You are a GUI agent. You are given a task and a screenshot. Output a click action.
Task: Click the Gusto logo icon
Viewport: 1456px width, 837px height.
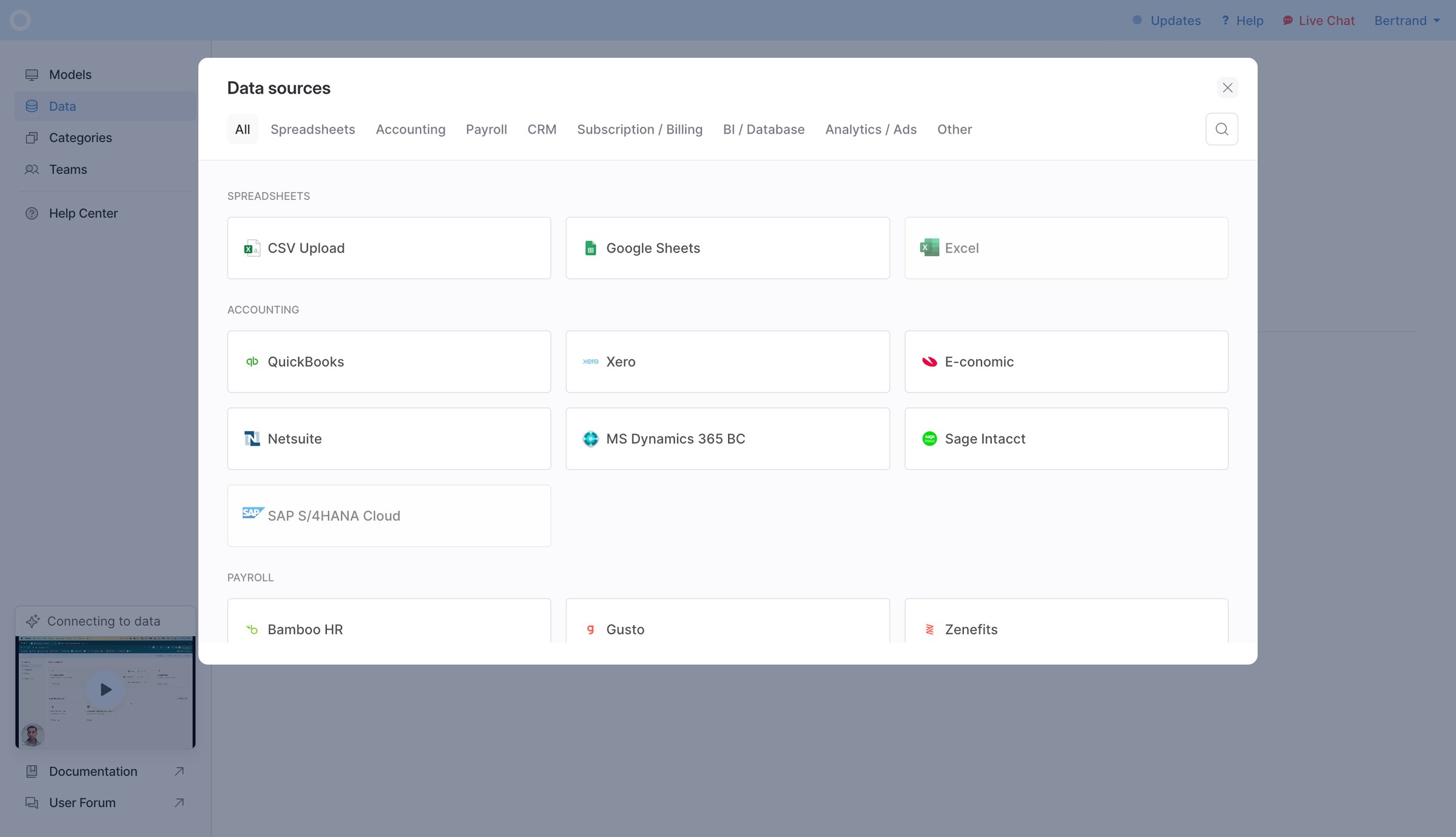(590, 629)
